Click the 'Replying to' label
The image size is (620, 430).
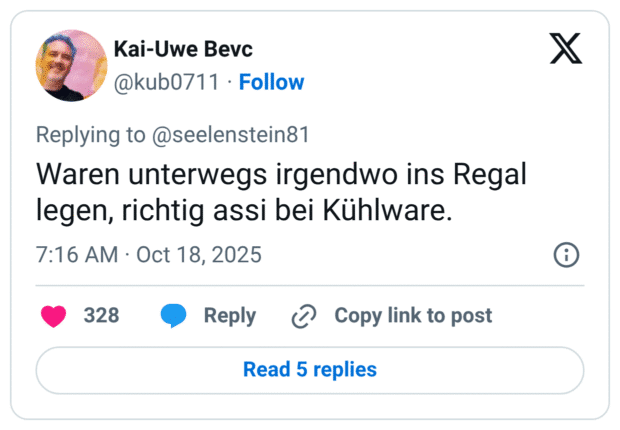(93, 135)
